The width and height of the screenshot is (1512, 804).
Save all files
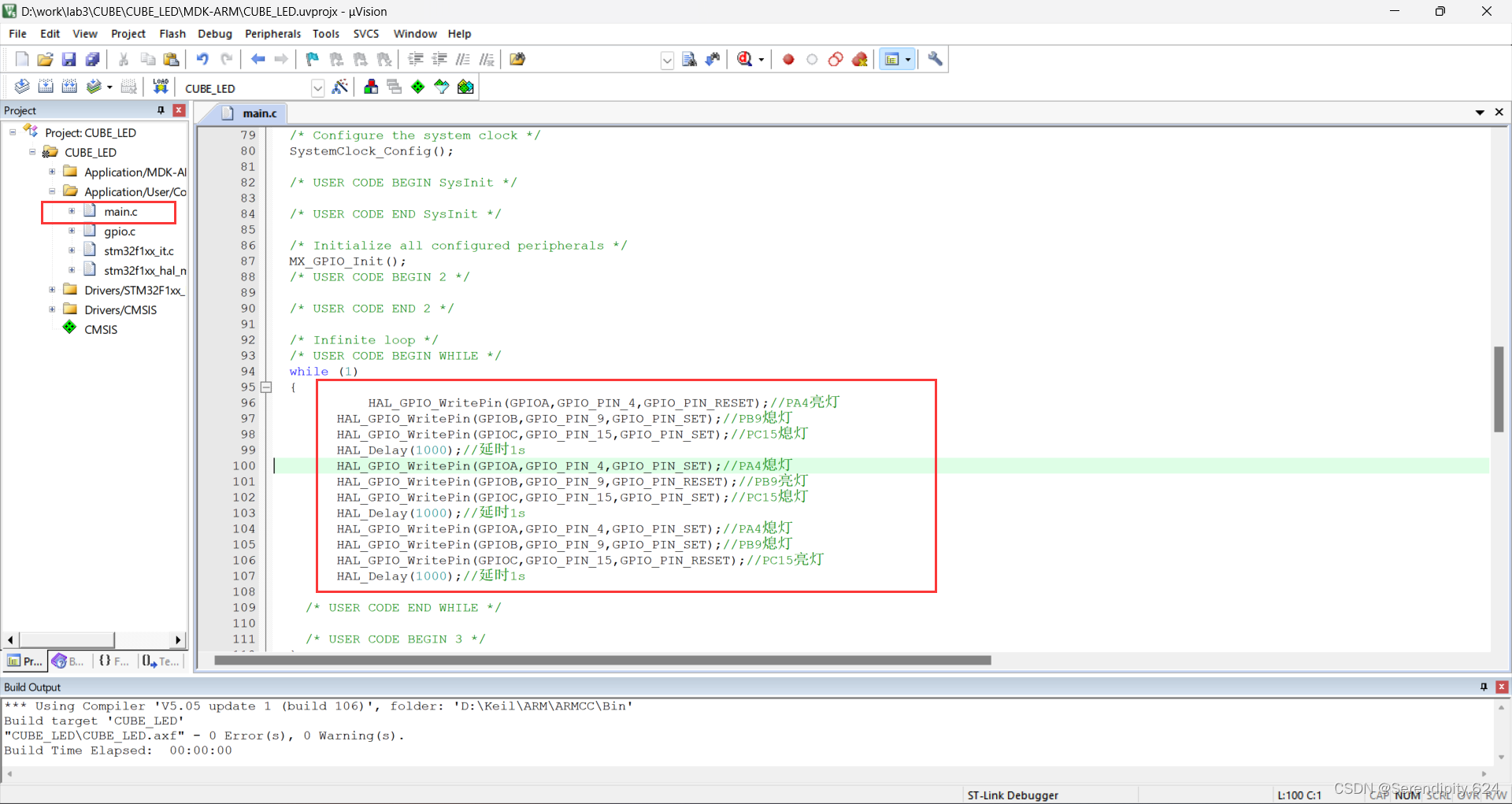coord(93,59)
